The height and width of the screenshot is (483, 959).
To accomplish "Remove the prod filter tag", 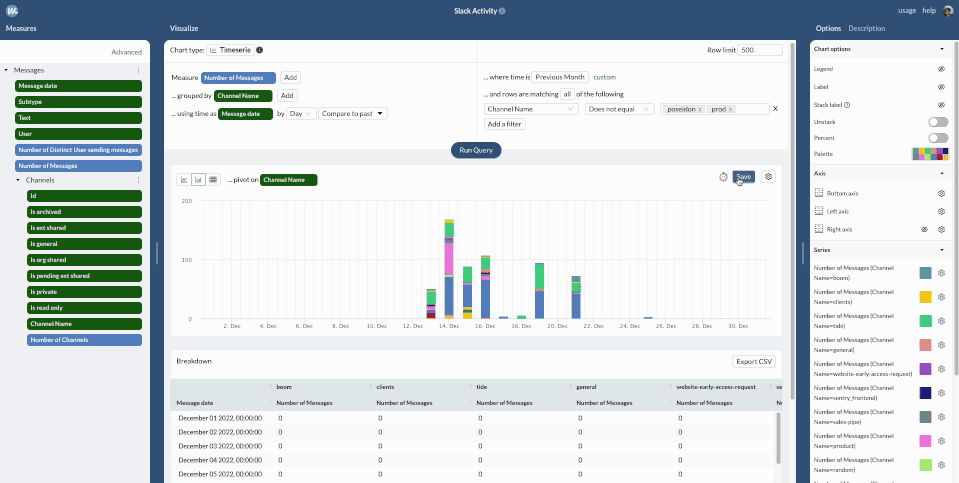I will click(731, 109).
